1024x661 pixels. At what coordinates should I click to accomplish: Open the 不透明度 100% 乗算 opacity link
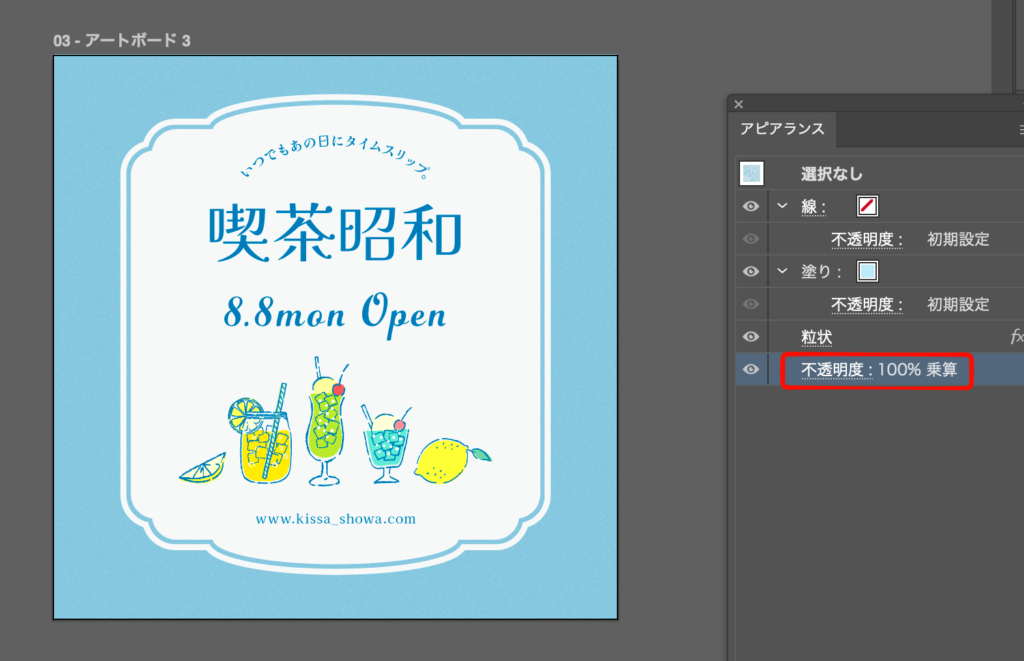click(836, 370)
